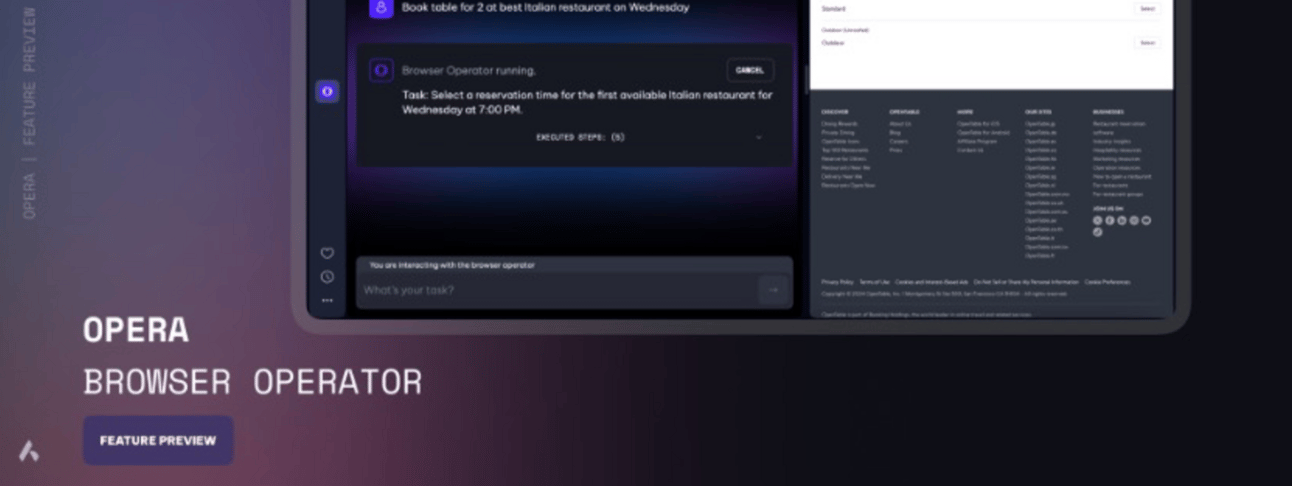1292x486 pixels.
Task: Open the Restaurants Near Me link
Action: click(x=846, y=168)
